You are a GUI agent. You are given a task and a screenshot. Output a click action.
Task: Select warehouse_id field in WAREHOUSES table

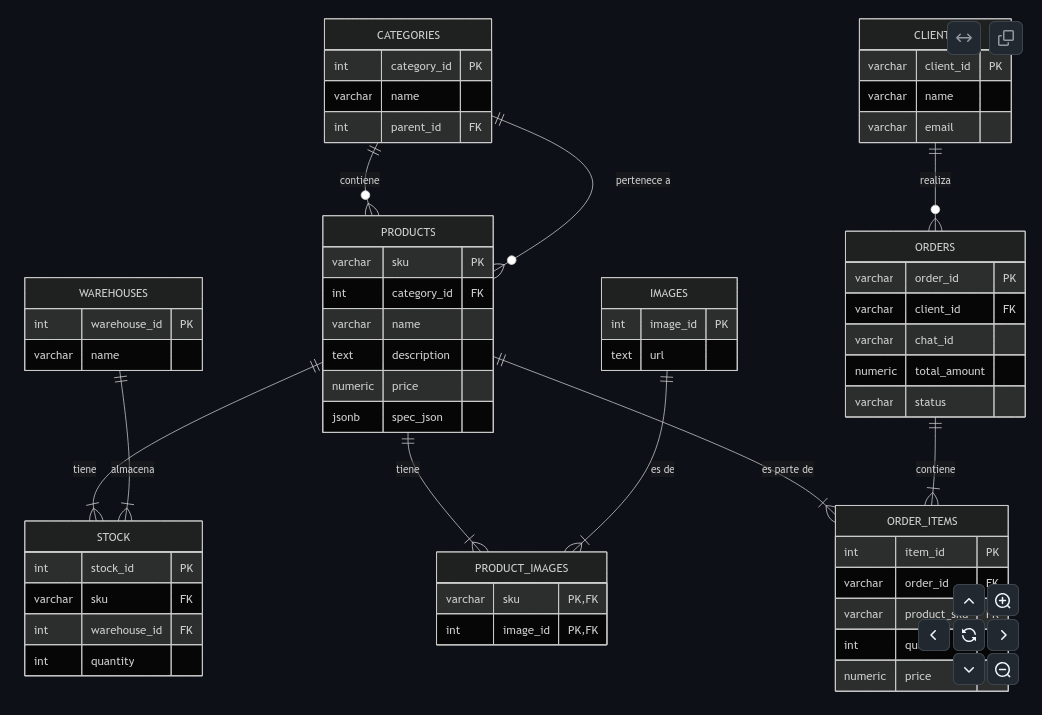pos(114,324)
